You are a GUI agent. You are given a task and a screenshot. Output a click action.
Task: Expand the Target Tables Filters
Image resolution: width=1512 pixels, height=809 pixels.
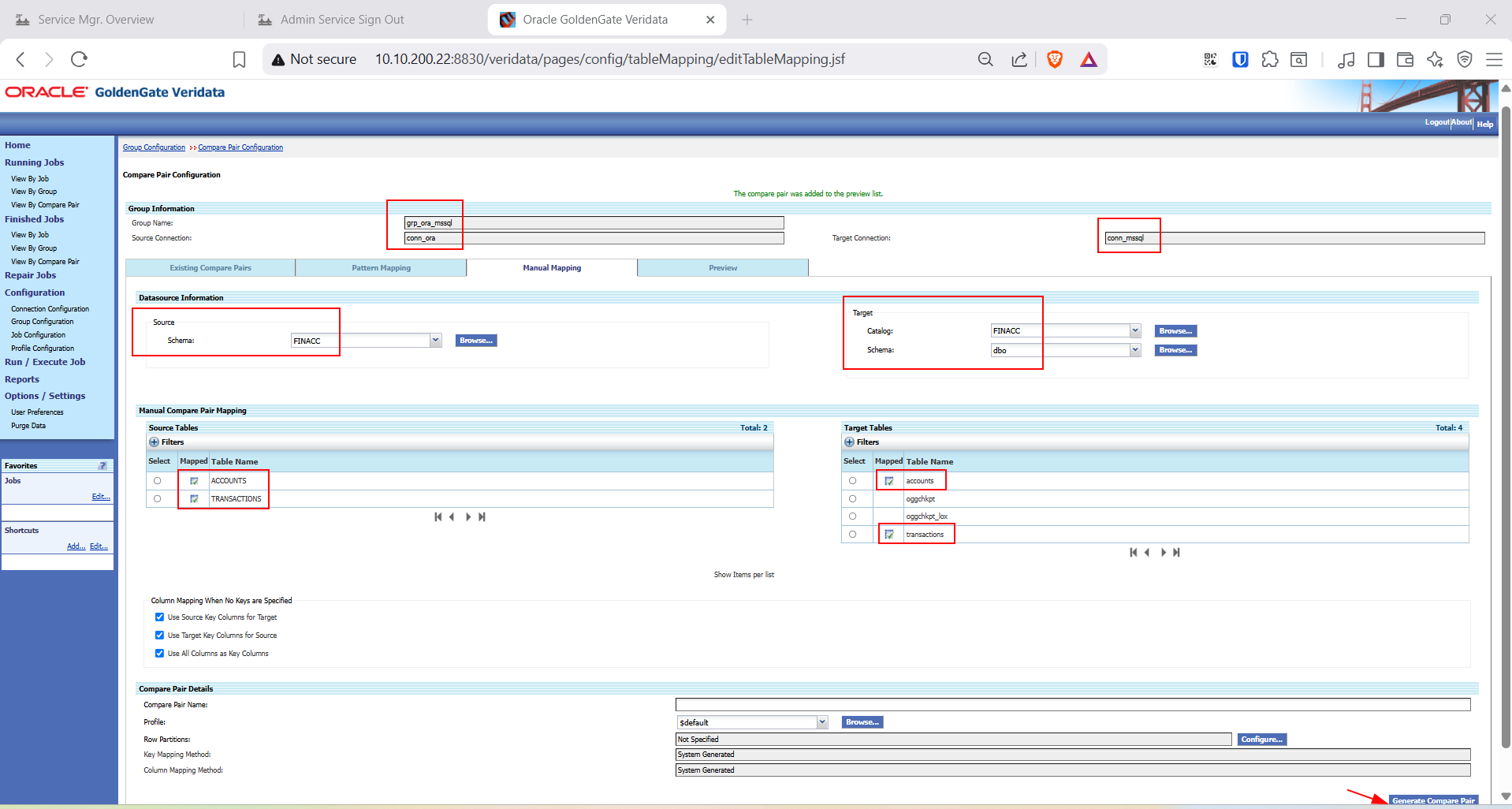pos(849,442)
